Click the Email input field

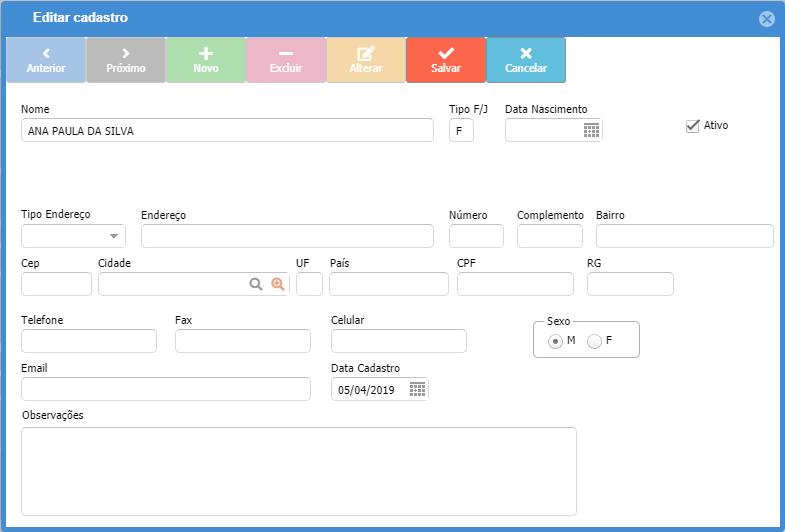(x=166, y=389)
